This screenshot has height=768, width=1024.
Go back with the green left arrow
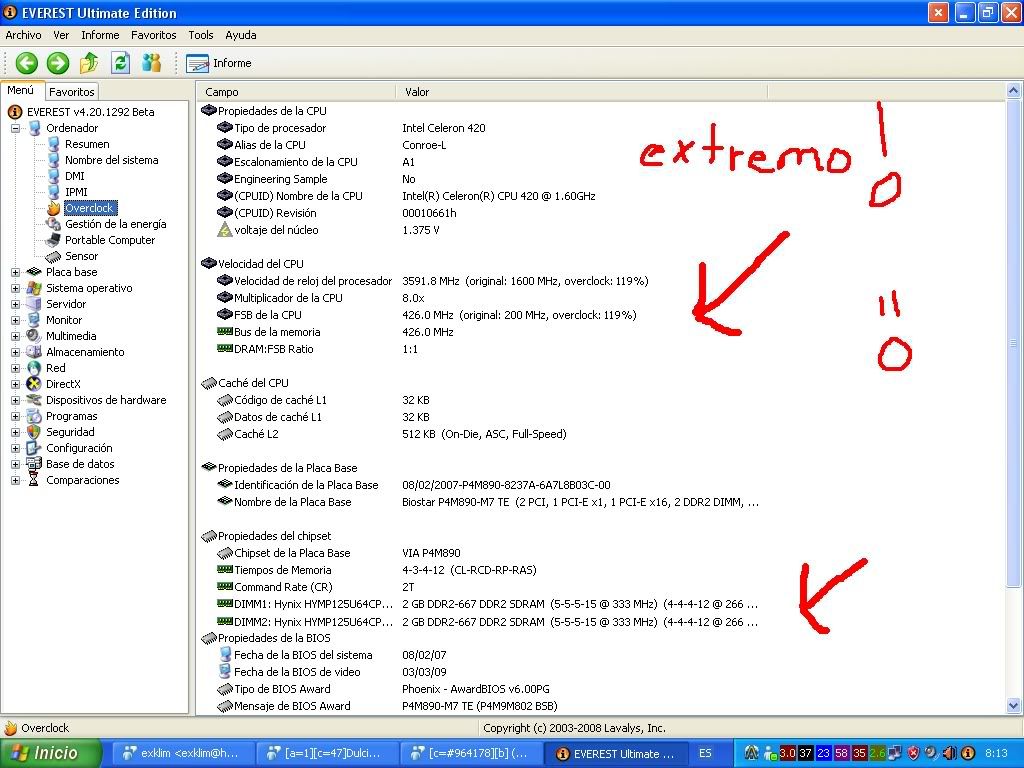click(x=27, y=63)
